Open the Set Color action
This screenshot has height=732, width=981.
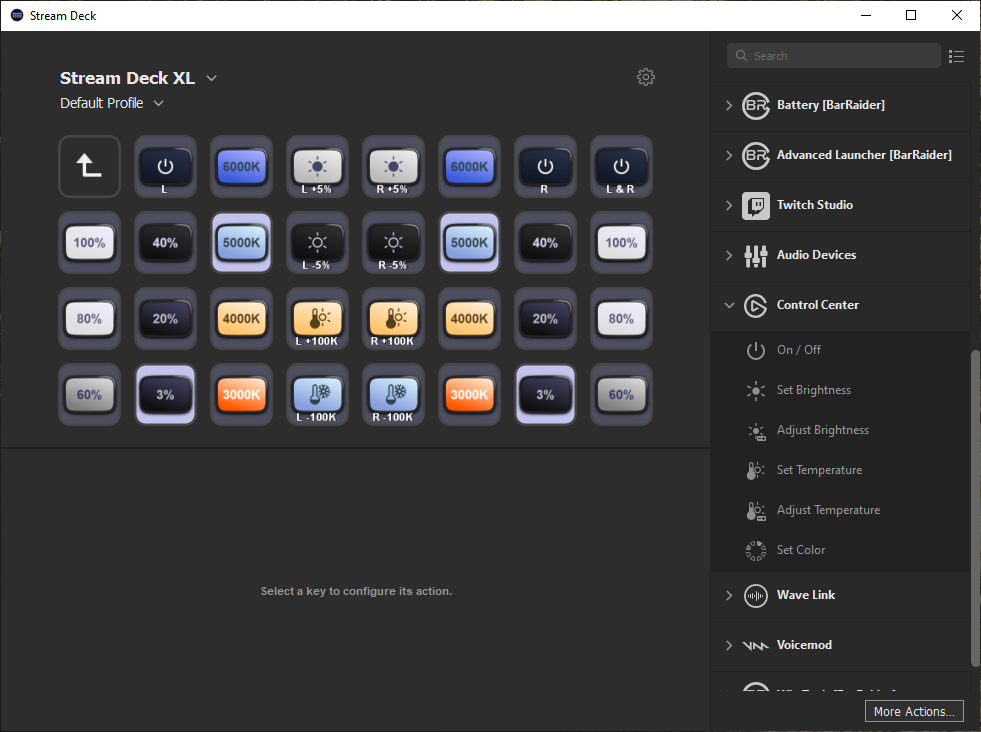pos(798,550)
